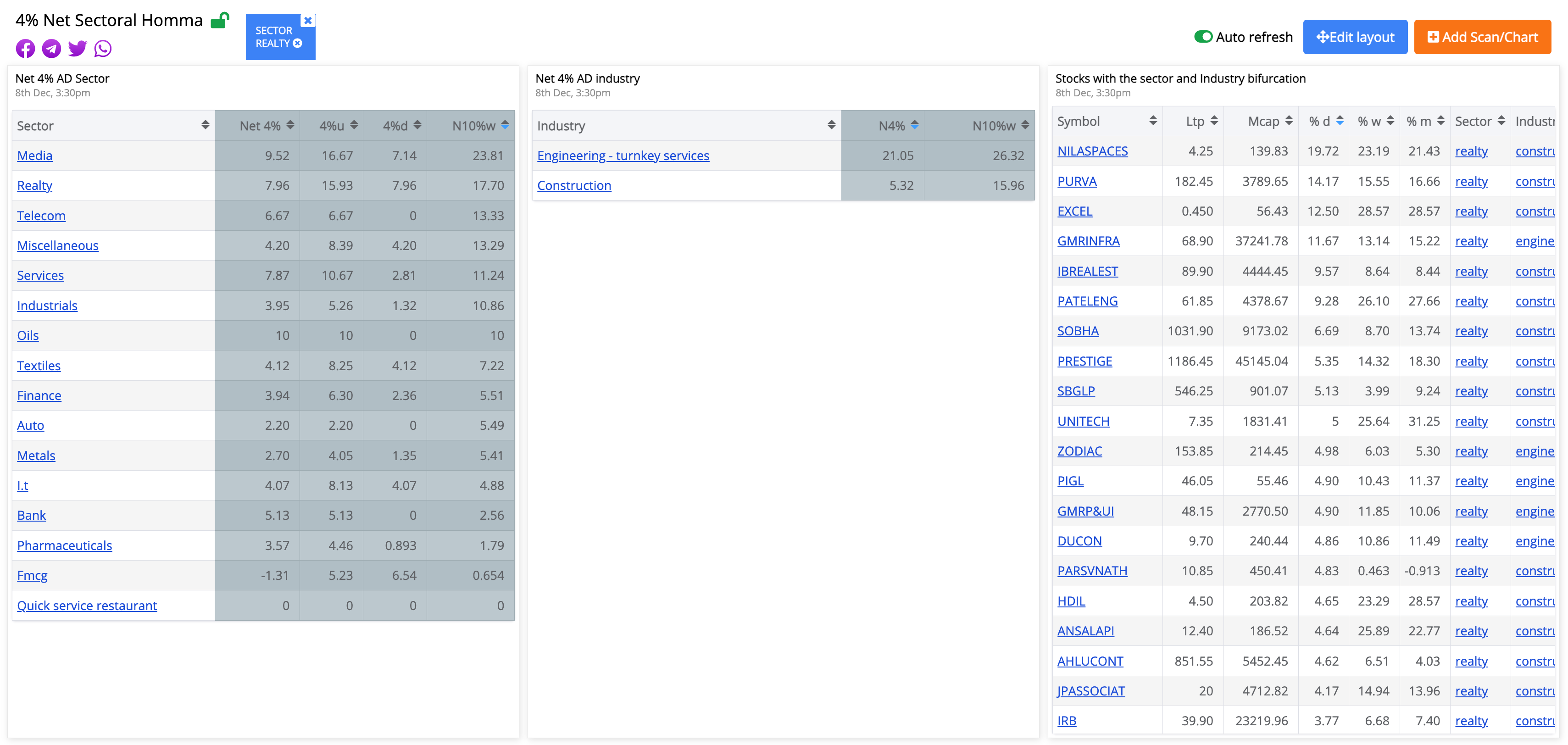Image resolution: width=1568 pixels, height=745 pixels.
Task: Toggle Auto refresh switch
Action: 1203,37
